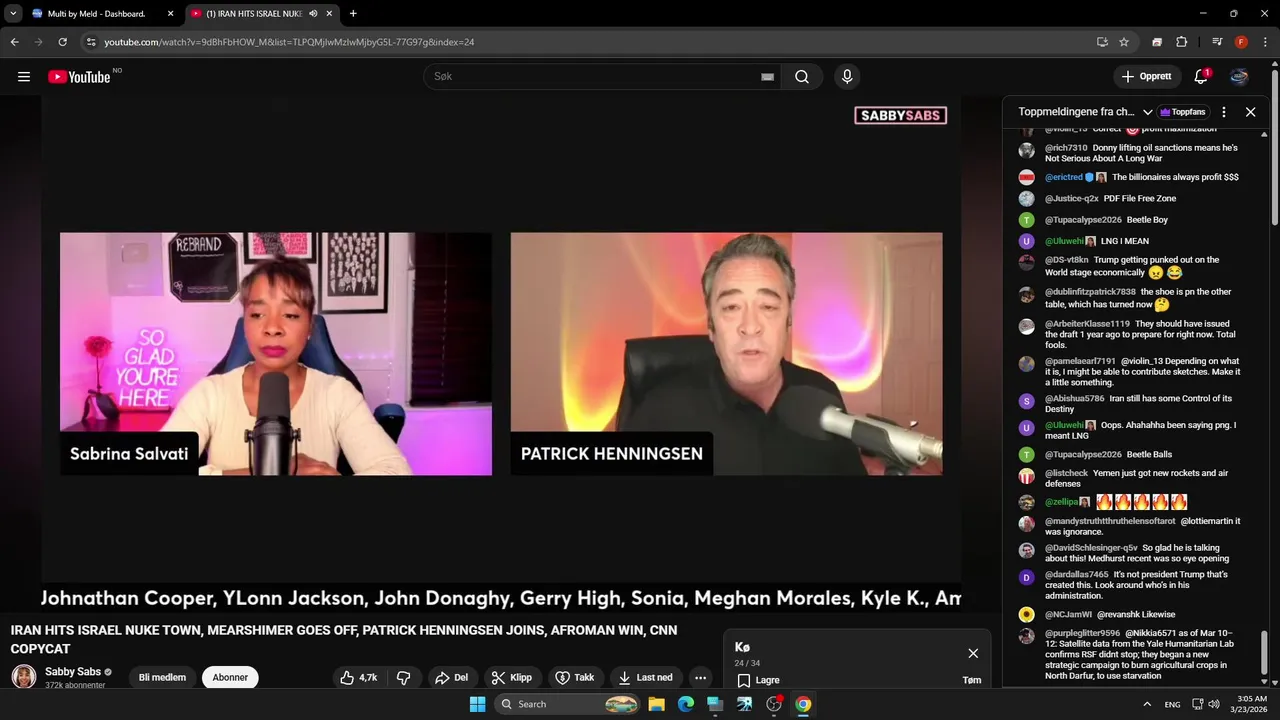Close the Kø queue panel
Viewport: 1280px width, 720px height.
973,653
